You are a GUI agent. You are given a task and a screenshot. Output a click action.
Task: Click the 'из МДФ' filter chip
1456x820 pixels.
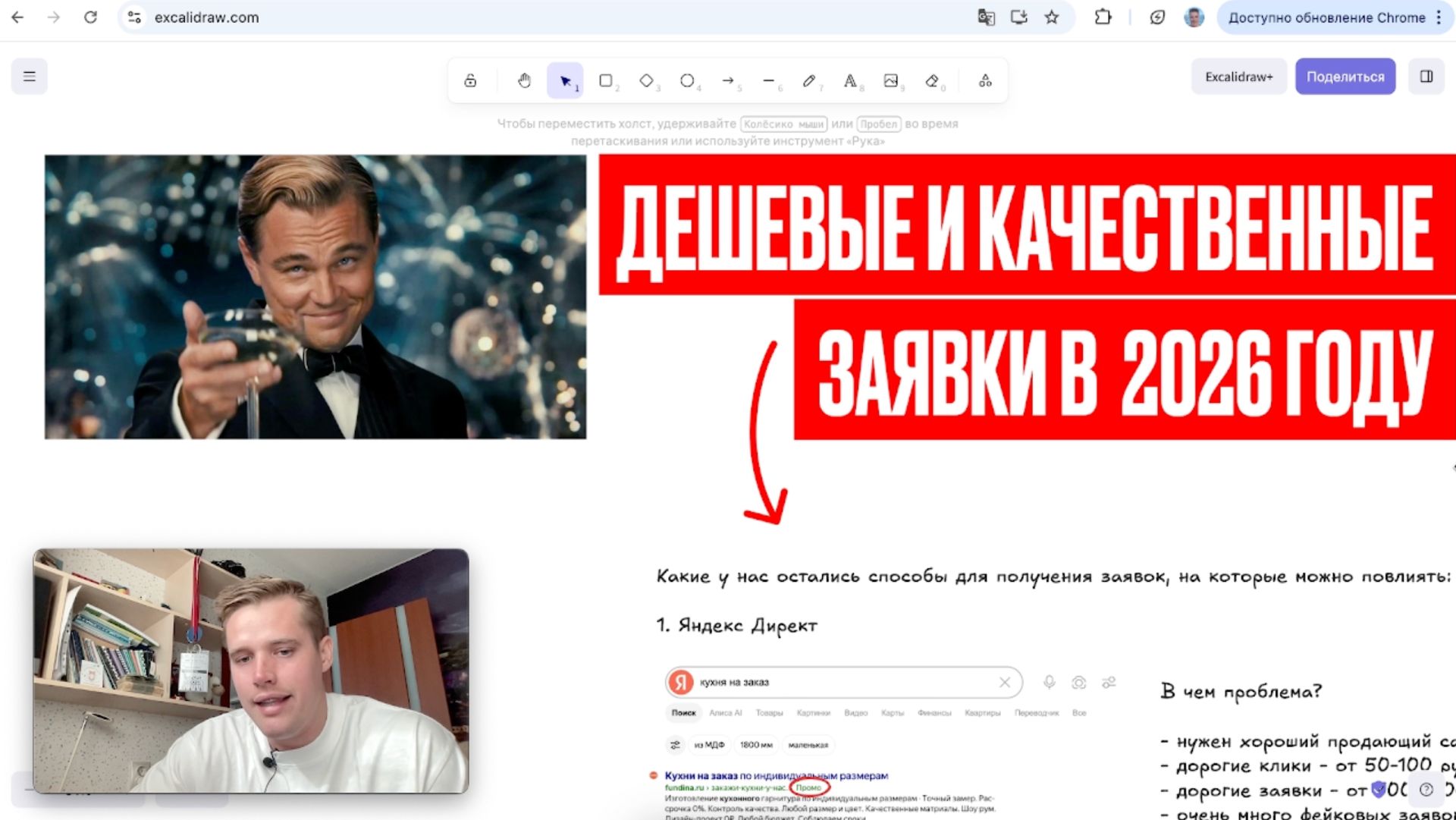pyautogui.click(x=709, y=745)
